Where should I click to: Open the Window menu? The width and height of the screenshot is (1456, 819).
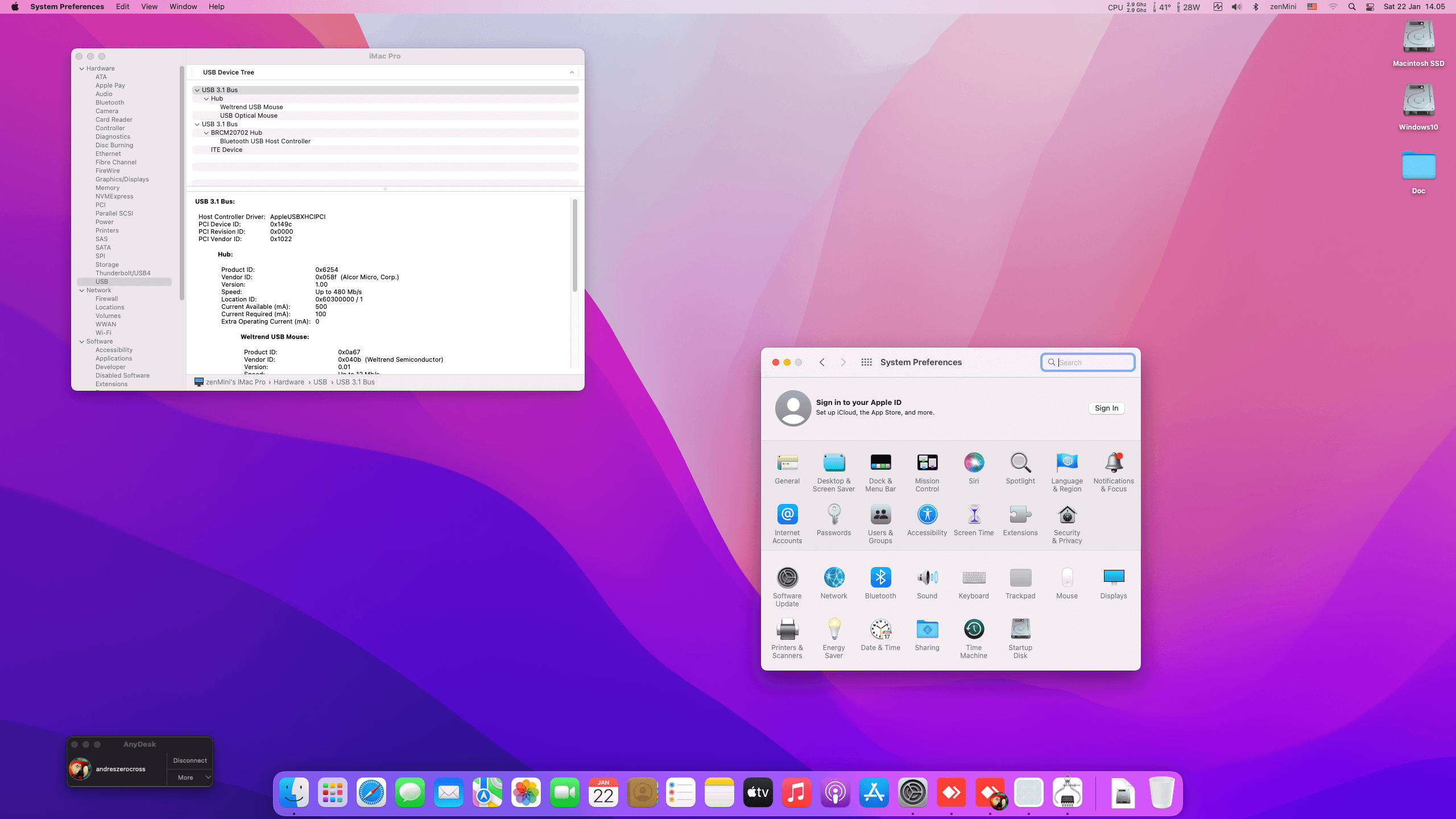point(183,7)
